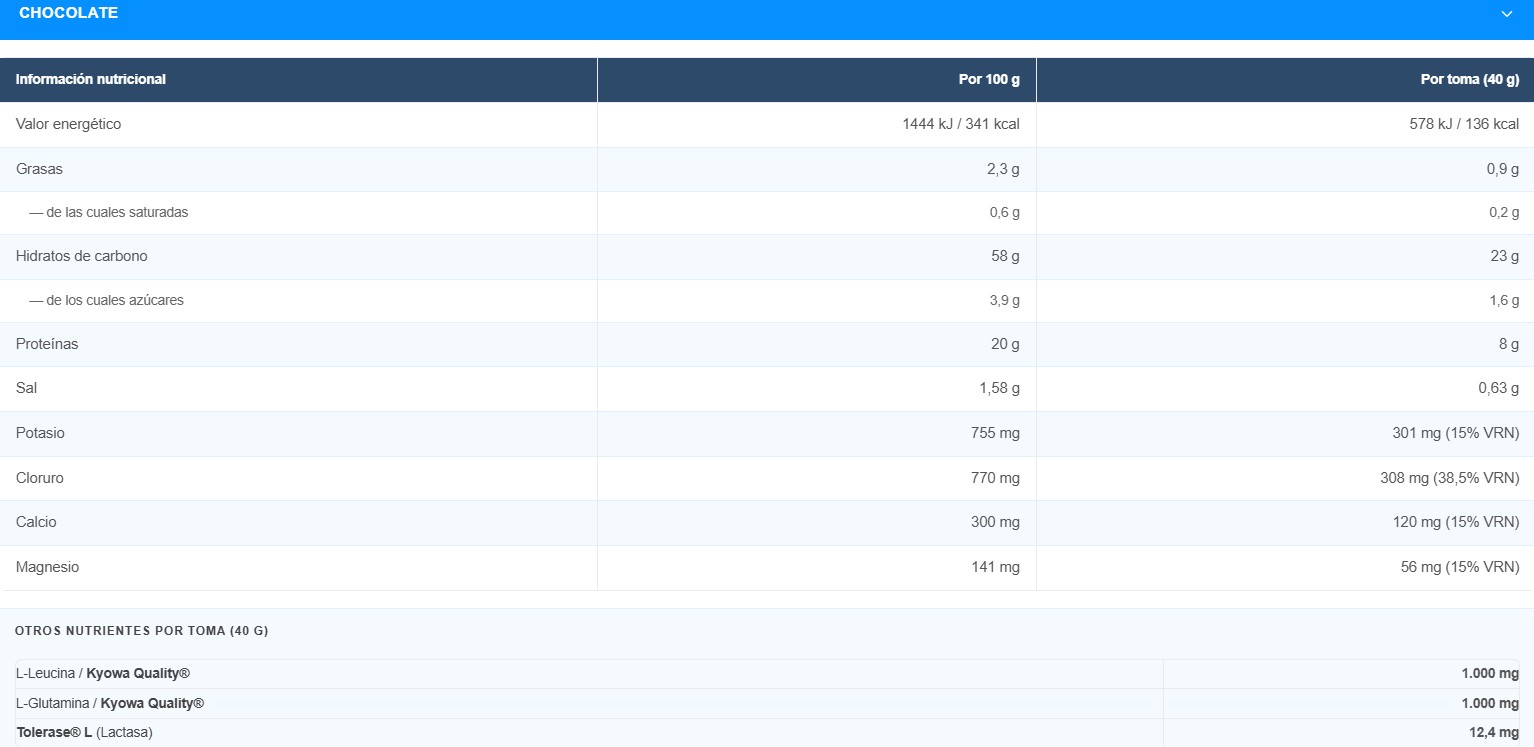Click the Por 100 g column header
The image size is (1534, 747).
(989, 79)
